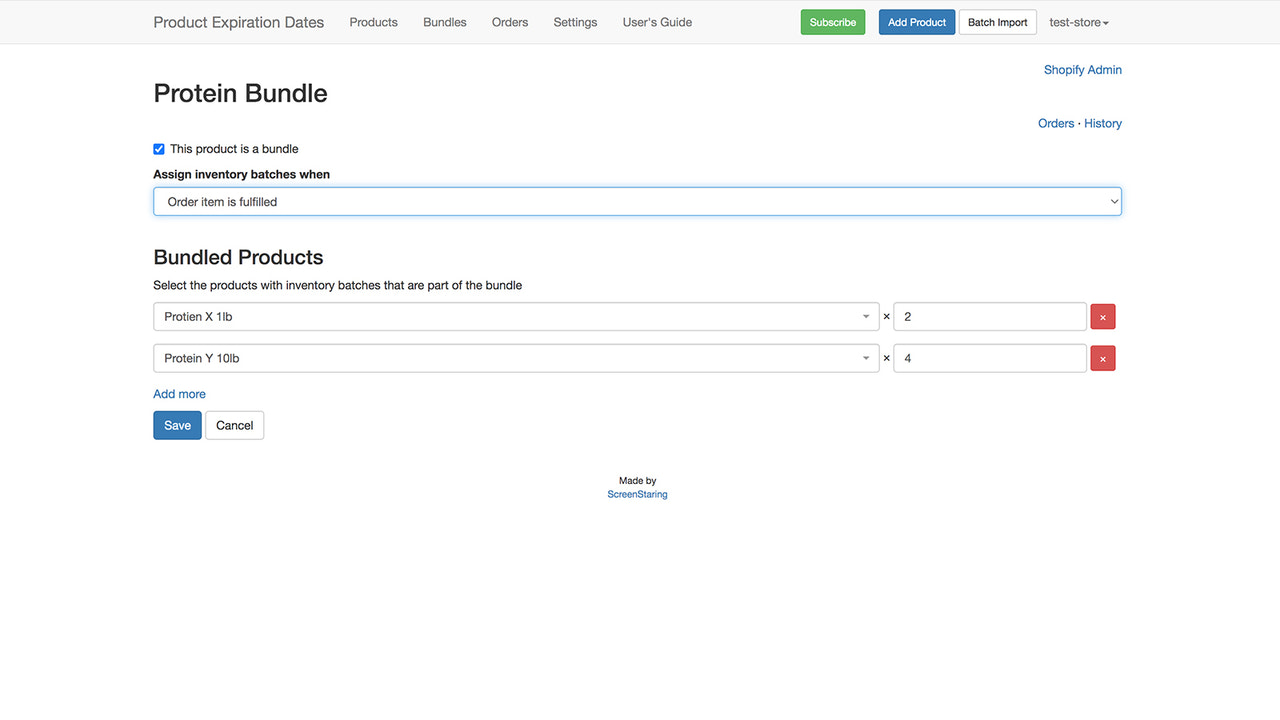The height and width of the screenshot is (720, 1280).
Task: Open the Protein Y 10lb product selector arrow
Action: [x=866, y=358]
